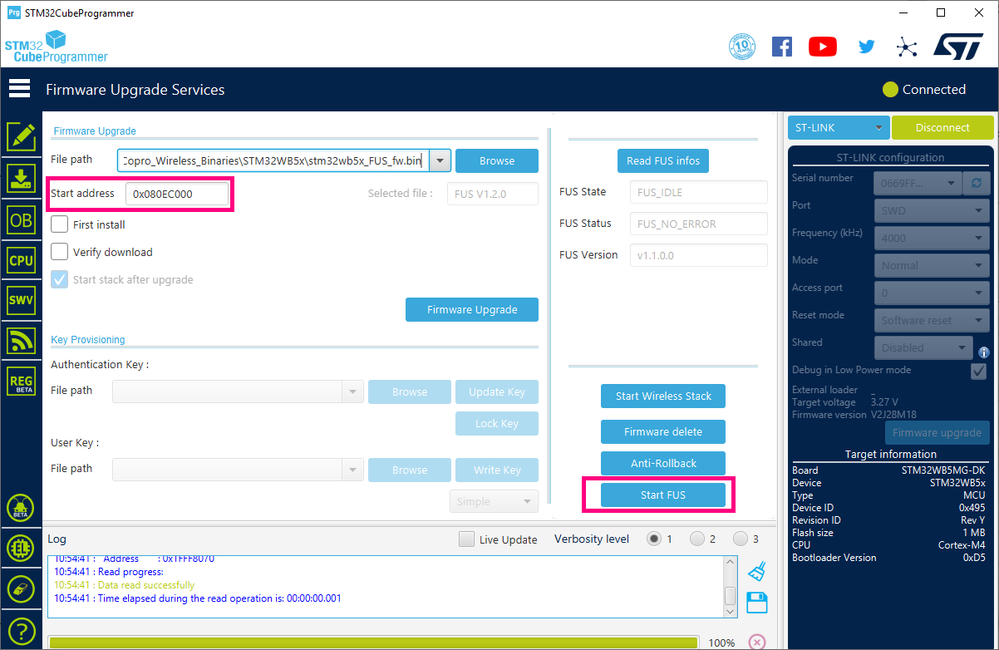Viewport: 999px width, 650px height.
Task: Open the REG beta registers icon
Action: tap(21, 382)
